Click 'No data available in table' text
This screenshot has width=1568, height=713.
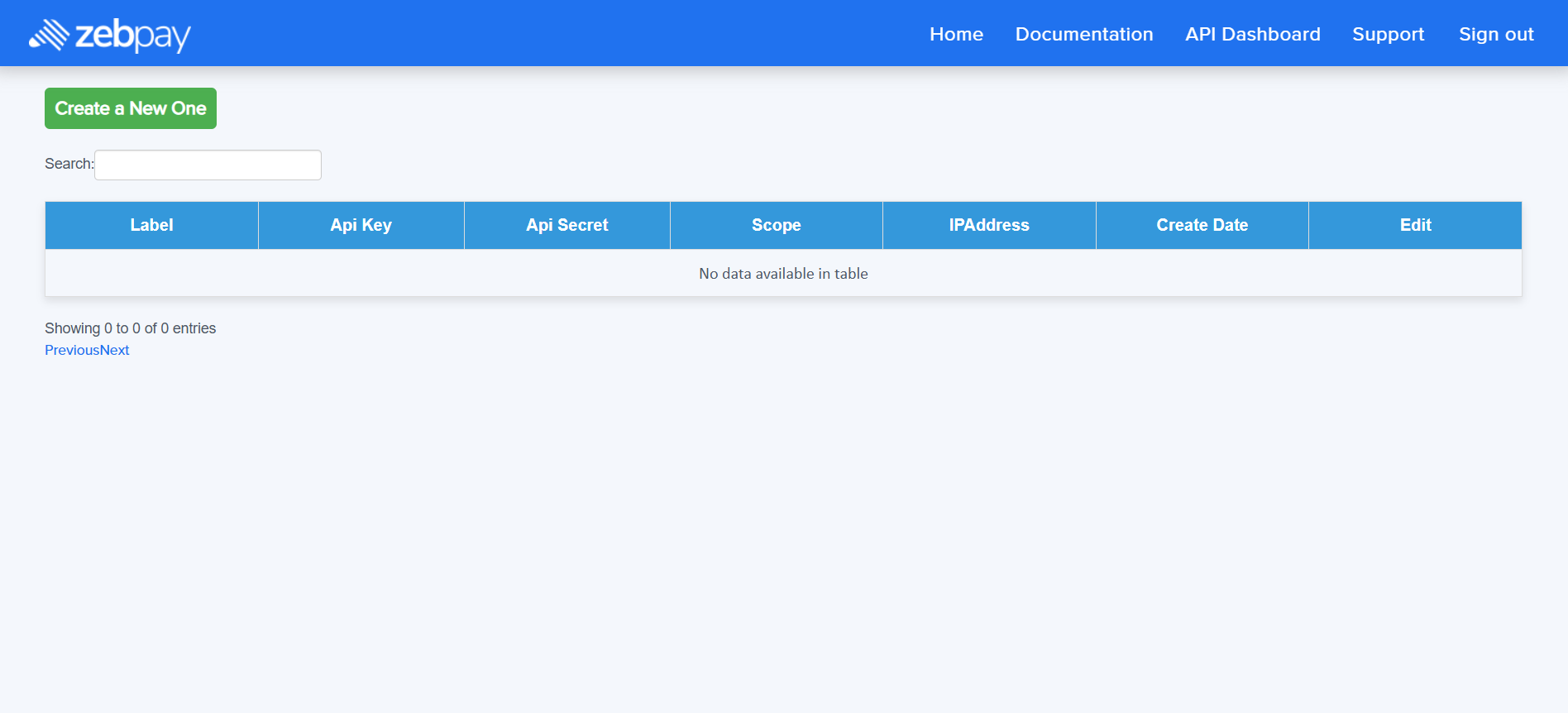click(783, 274)
